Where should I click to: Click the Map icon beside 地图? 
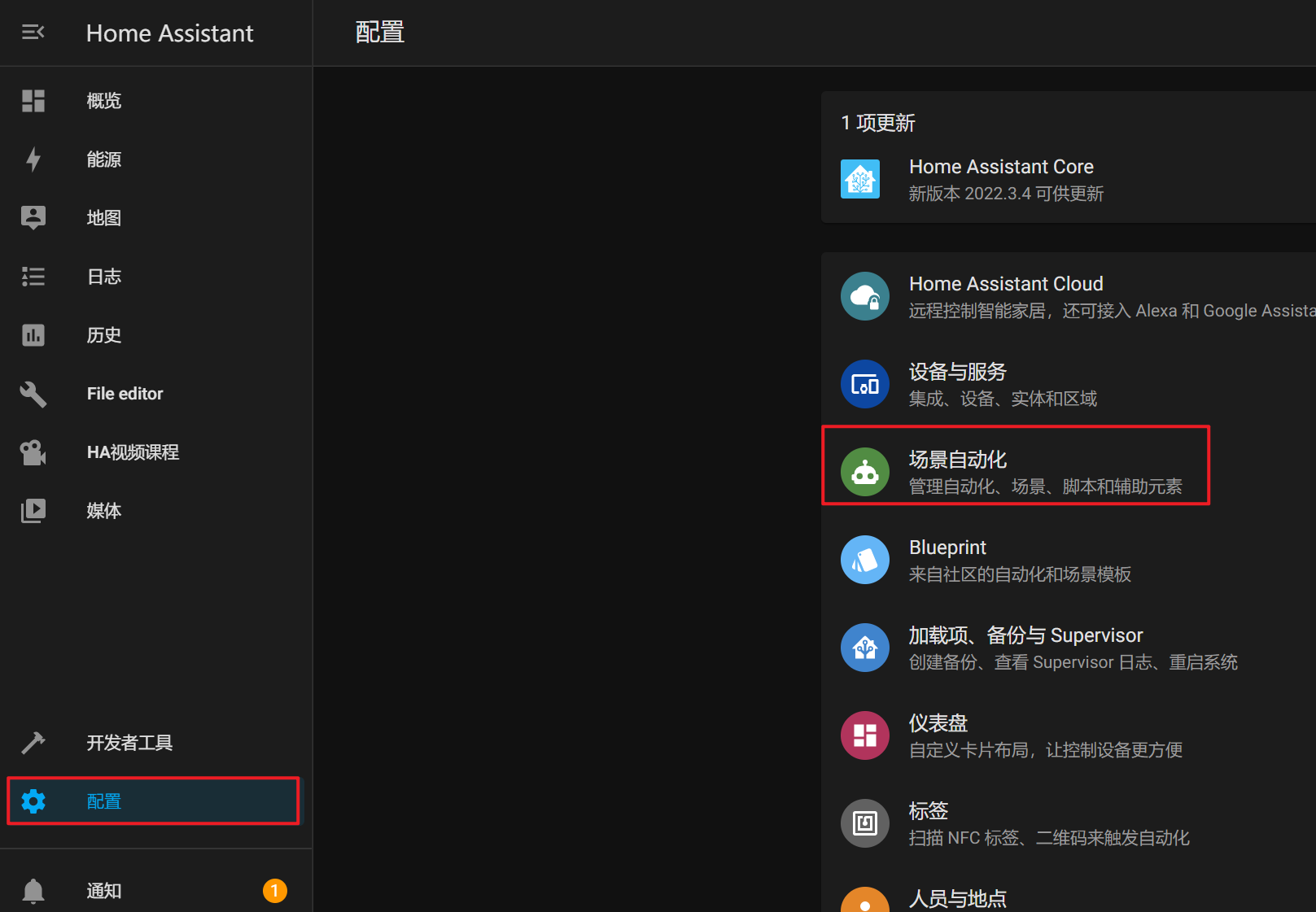pyautogui.click(x=33, y=218)
